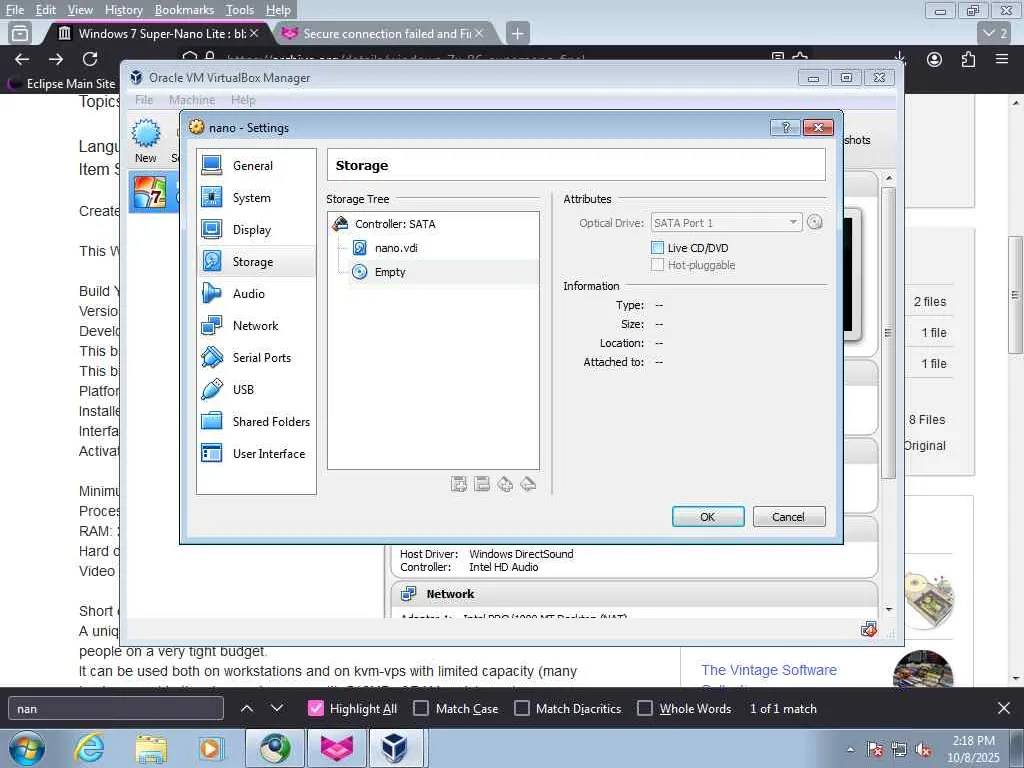Screen dimensions: 1024x768
Task: Open Firefox account icon
Action: tap(935, 59)
